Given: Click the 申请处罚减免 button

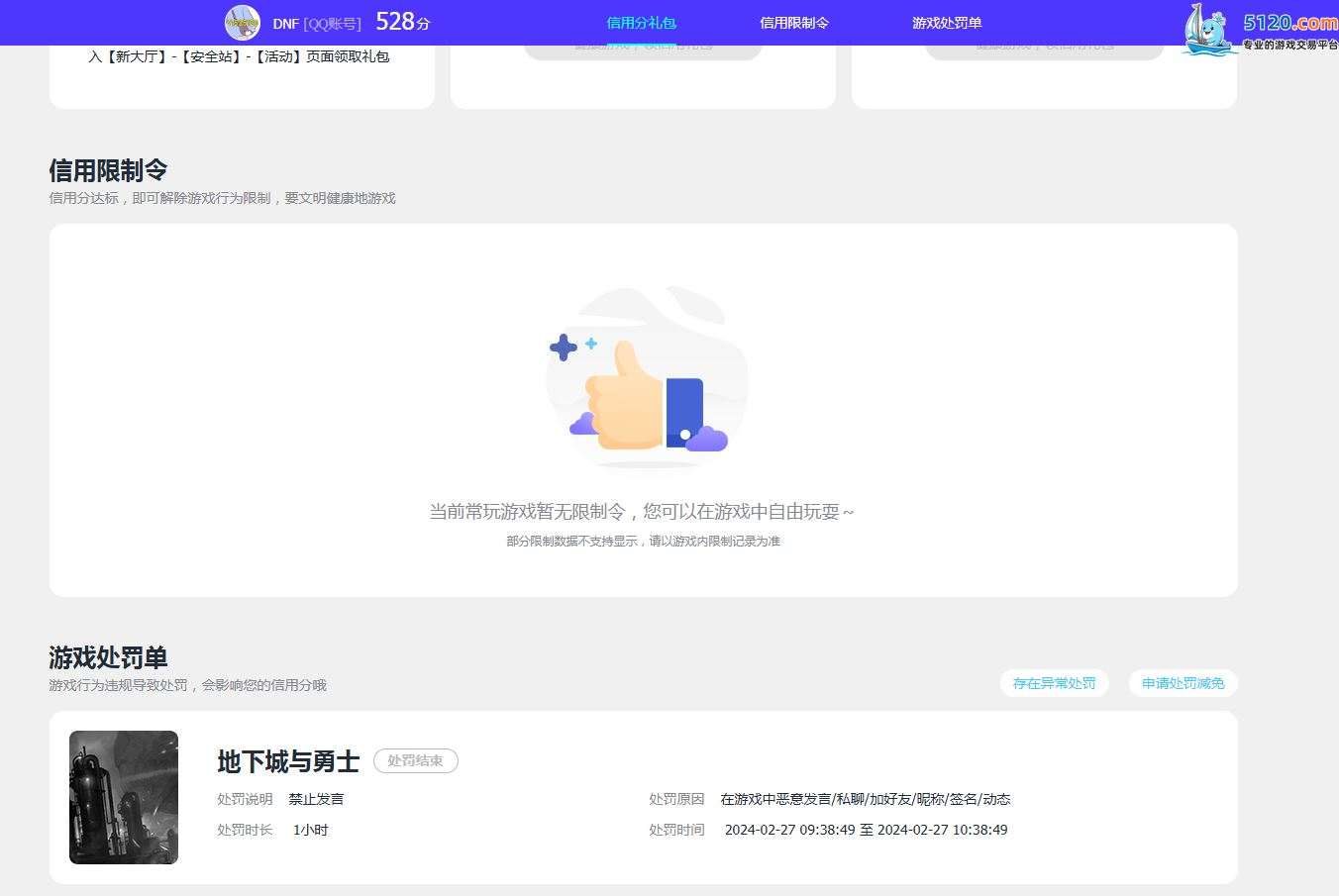Looking at the screenshot, I should [1183, 683].
